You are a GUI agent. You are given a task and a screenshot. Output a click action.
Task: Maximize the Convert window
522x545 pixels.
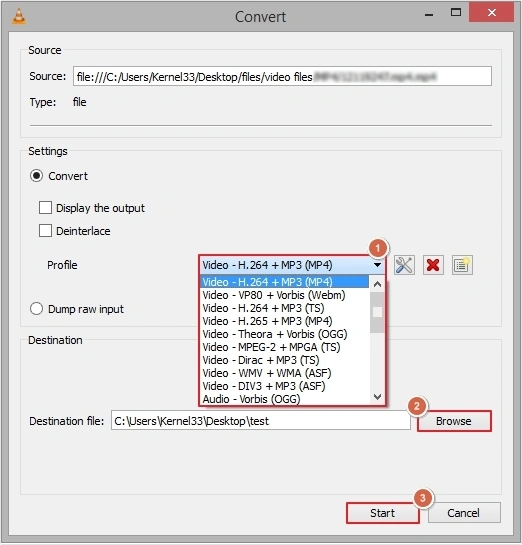click(456, 13)
